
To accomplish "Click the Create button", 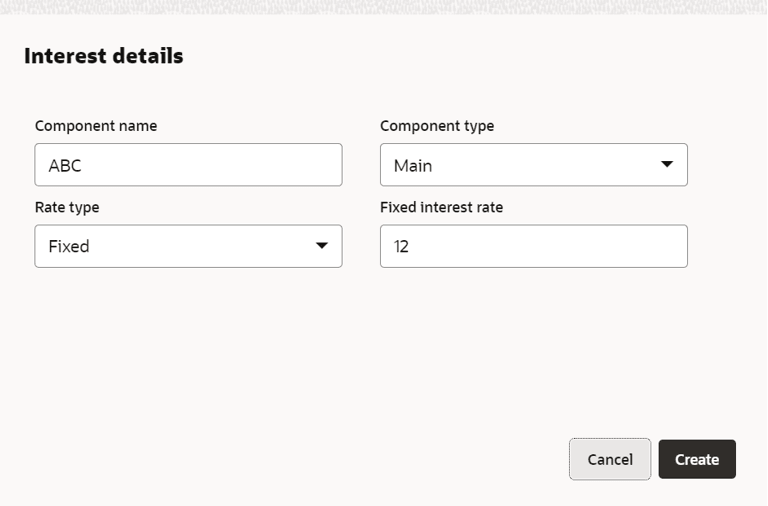I will click(x=697, y=459).
